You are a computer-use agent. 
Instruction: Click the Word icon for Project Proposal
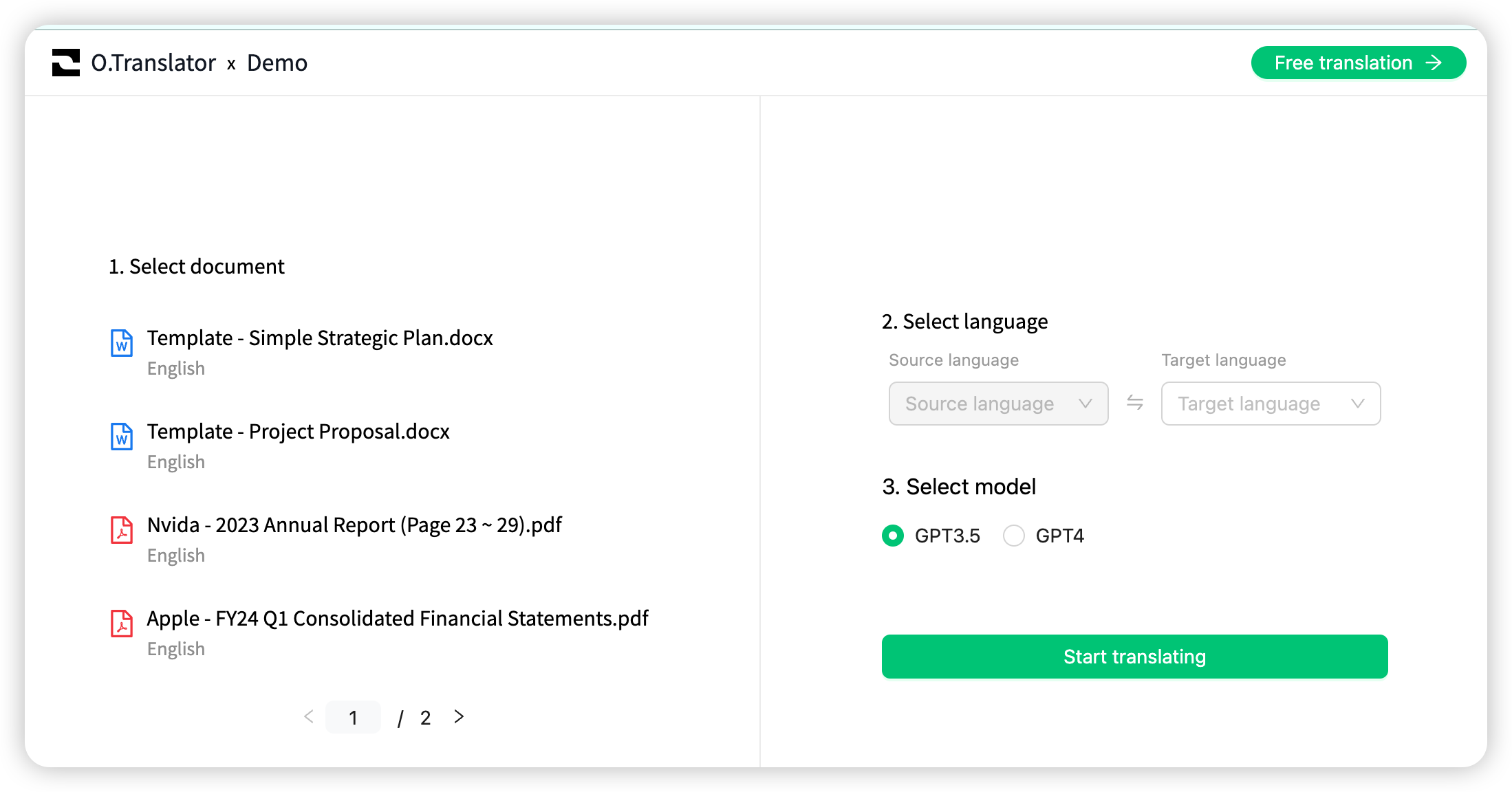pos(122,437)
